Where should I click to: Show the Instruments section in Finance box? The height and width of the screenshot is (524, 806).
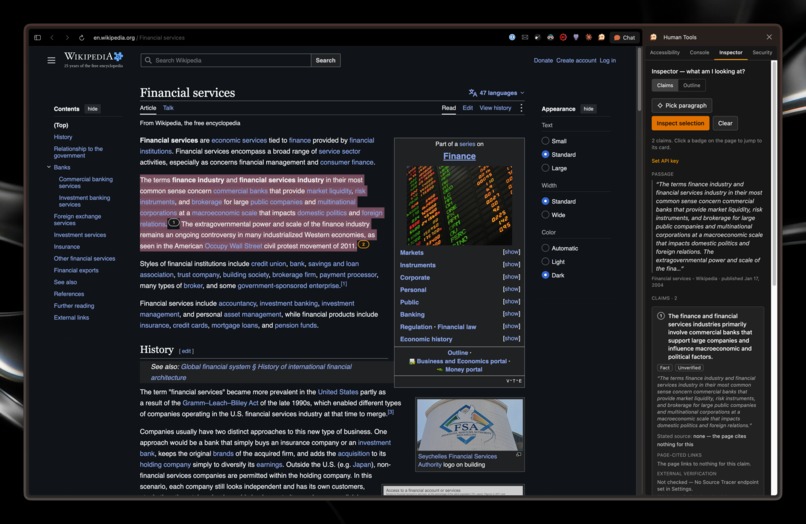511,264
